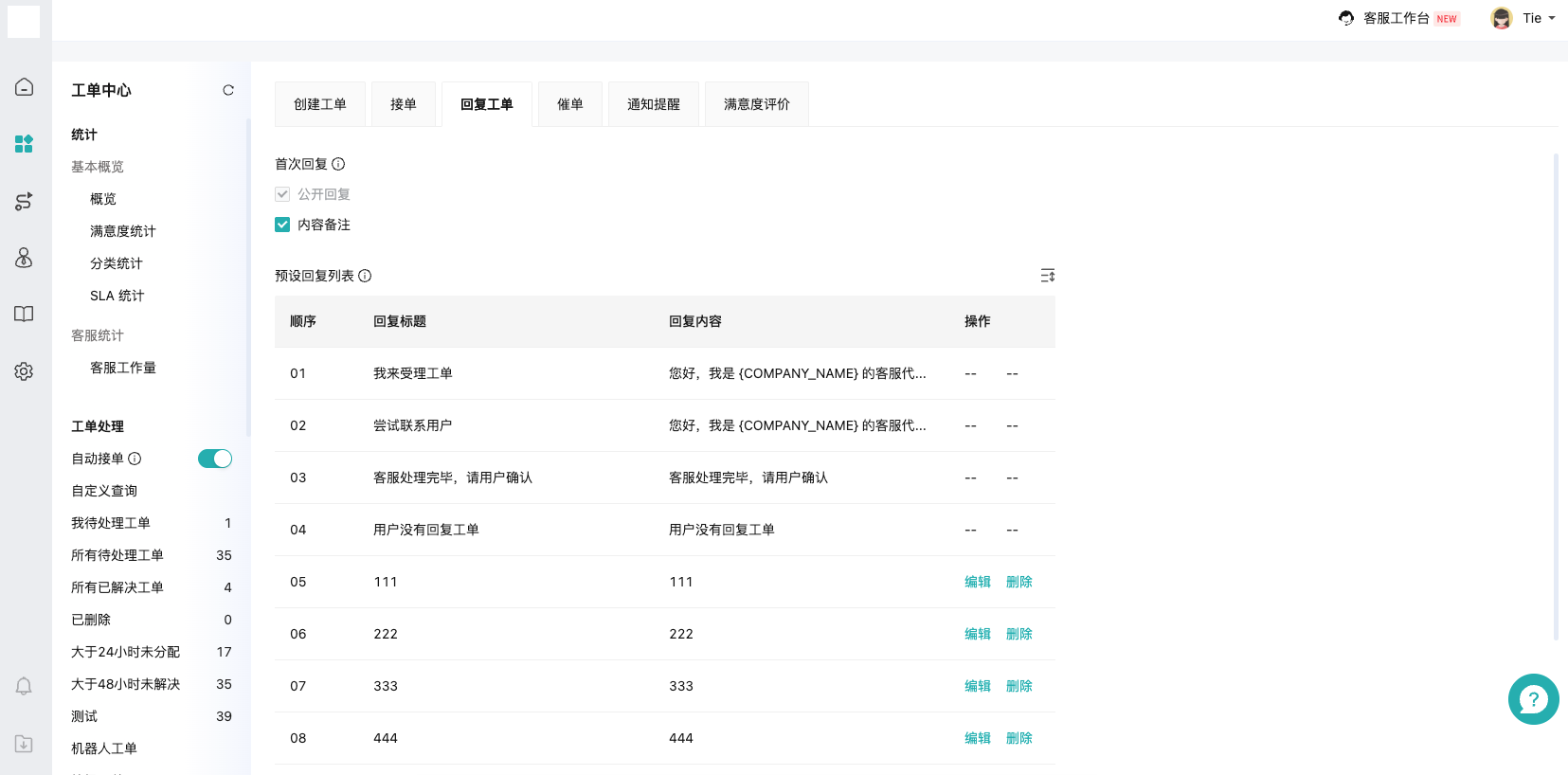
Task: Open the customer contacts icon in sidebar
Action: pyautogui.click(x=24, y=258)
